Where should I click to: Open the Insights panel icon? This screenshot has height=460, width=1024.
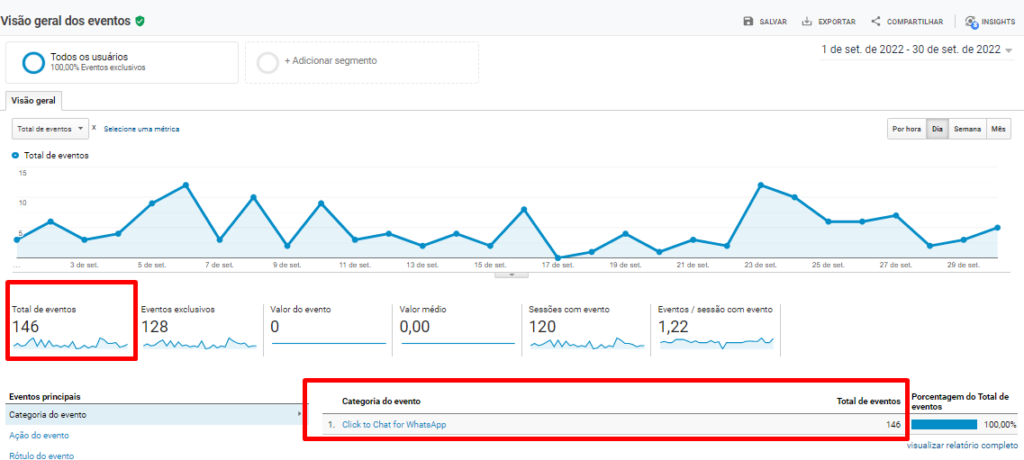tap(971, 21)
